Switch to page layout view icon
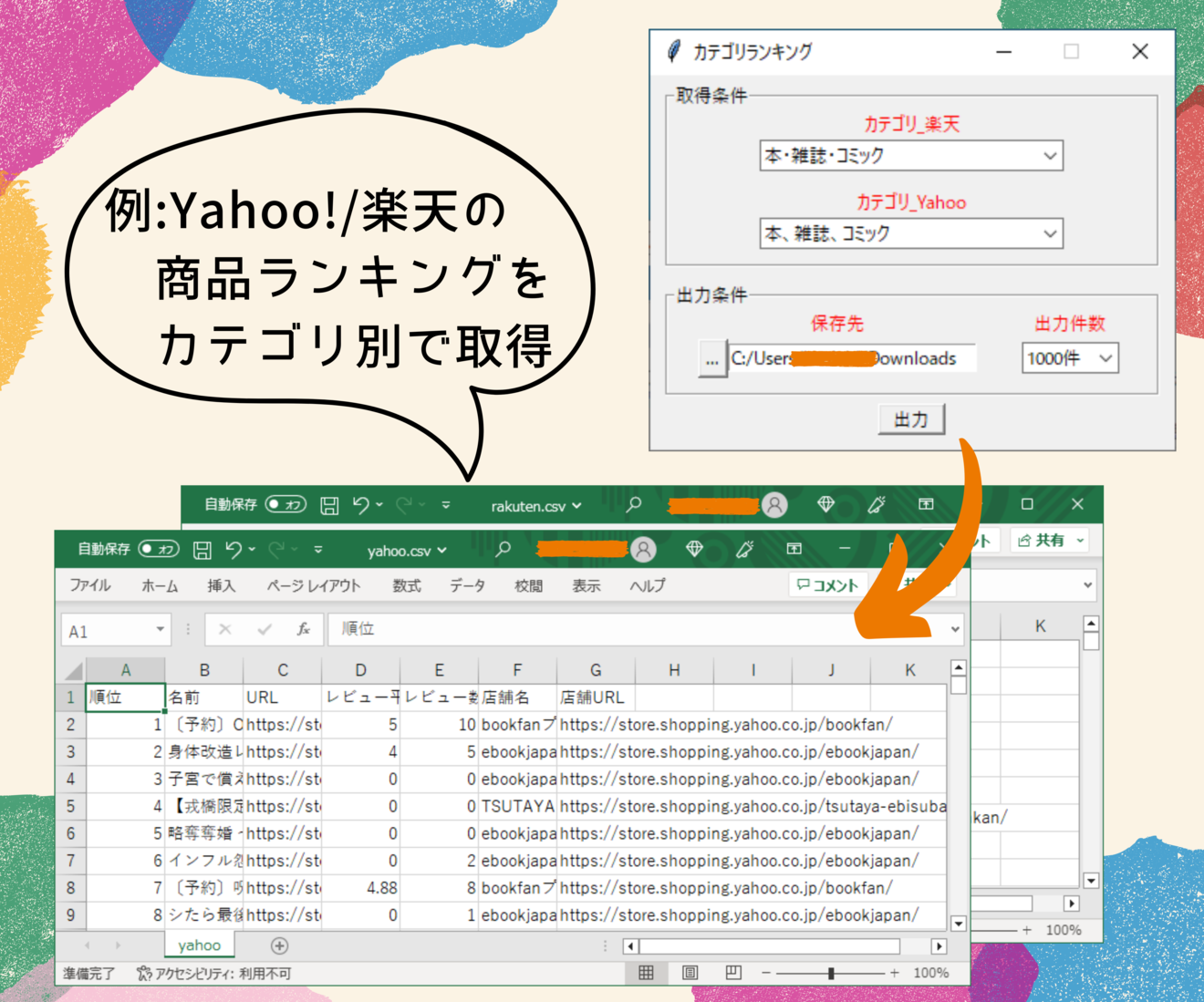This screenshot has width=1204, height=1002. [x=690, y=973]
